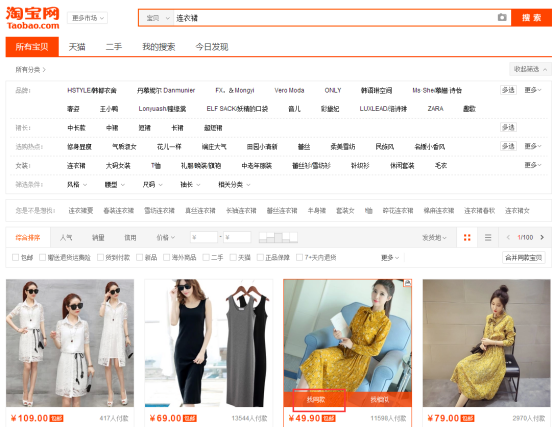Viewport: 554px width, 428px height.
Task: Expand the 腰型 waist type dropdown
Action: click(114, 184)
